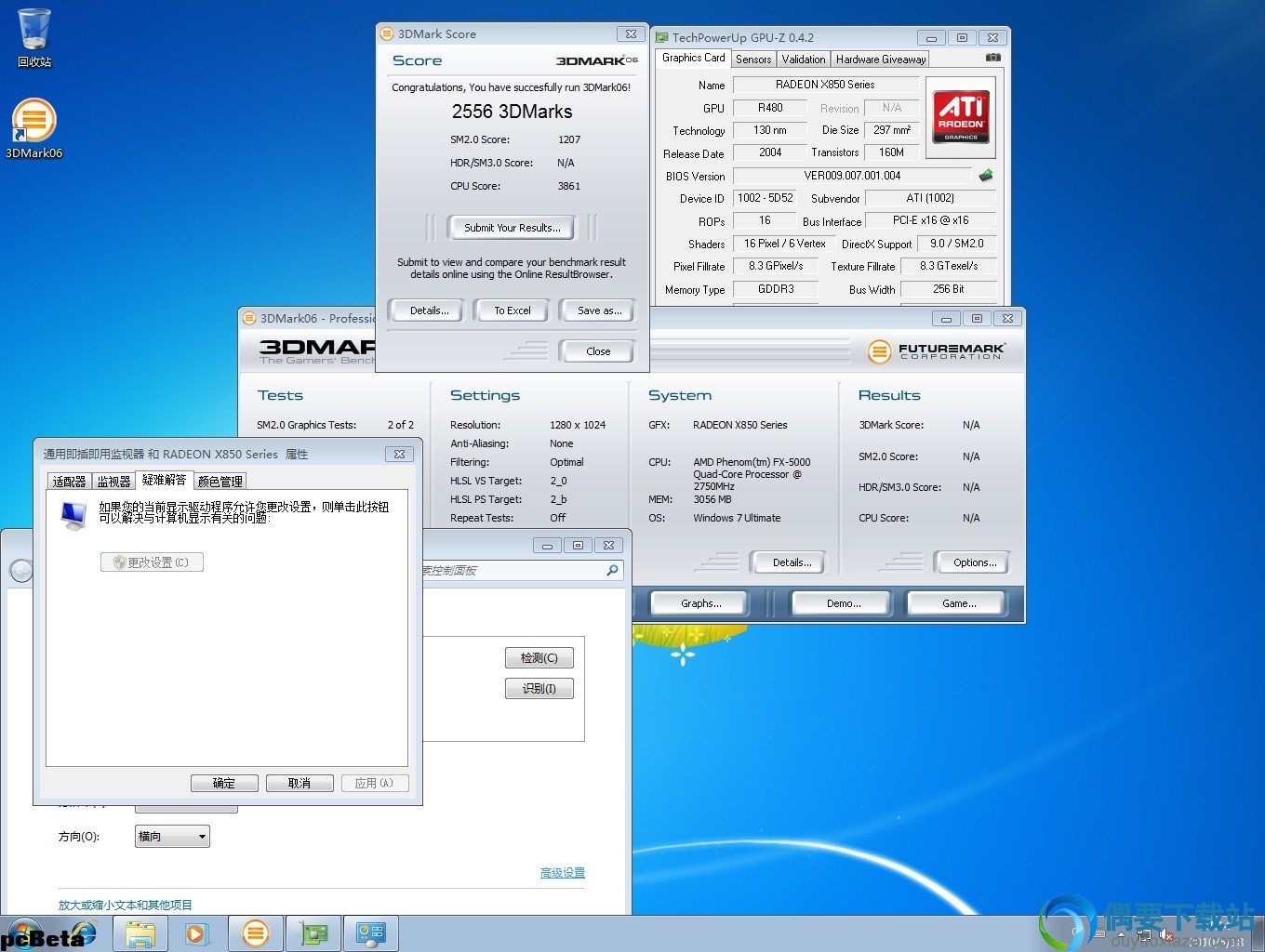Click the ATI Radeon logo in GPU-Z
This screenshot has height=952, width=1265.
coord(961,117)
